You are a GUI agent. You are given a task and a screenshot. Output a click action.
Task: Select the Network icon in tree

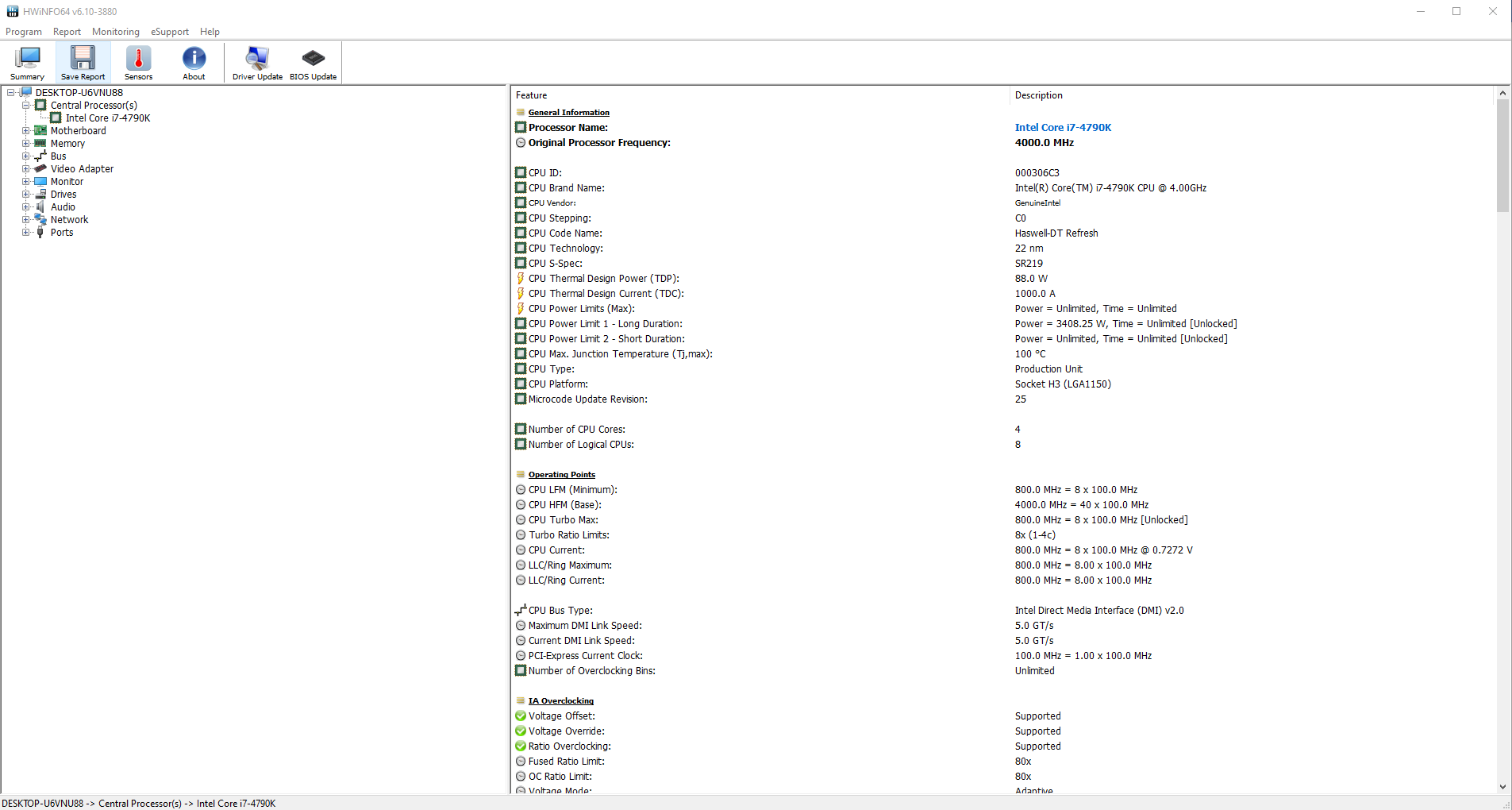point(40,220)
